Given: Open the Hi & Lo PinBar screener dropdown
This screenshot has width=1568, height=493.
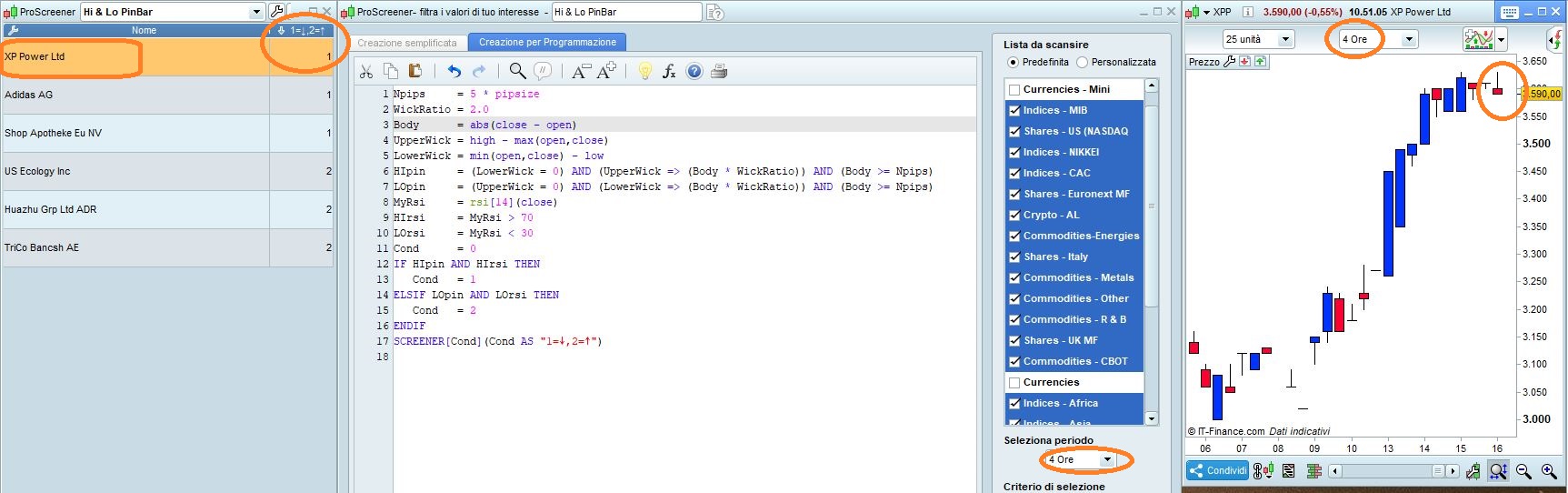Looking at the screenshot, I should pos(255,12).
